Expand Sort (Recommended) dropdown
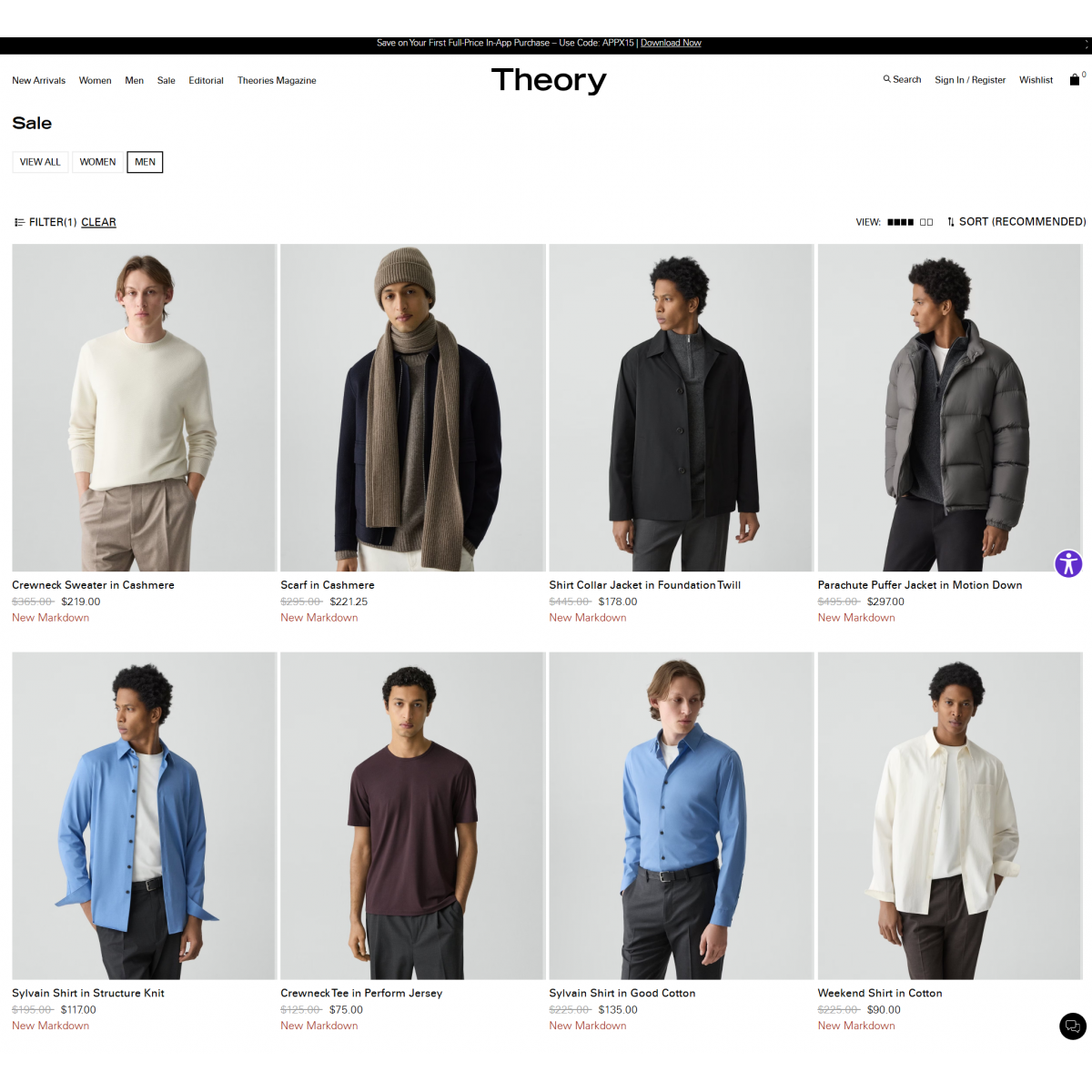Screen dimensions: 1092x1092 click(1016, 222)
